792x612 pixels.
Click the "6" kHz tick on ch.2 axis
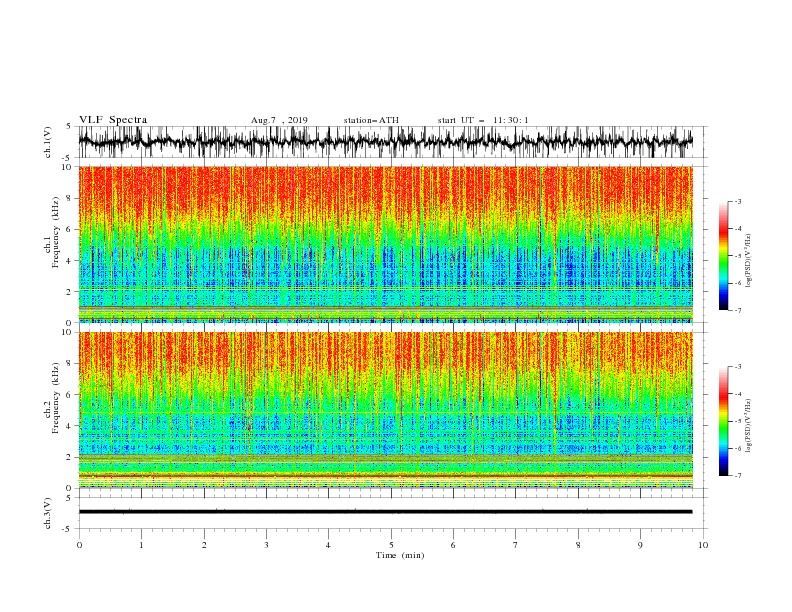click(x=69, y=395)
